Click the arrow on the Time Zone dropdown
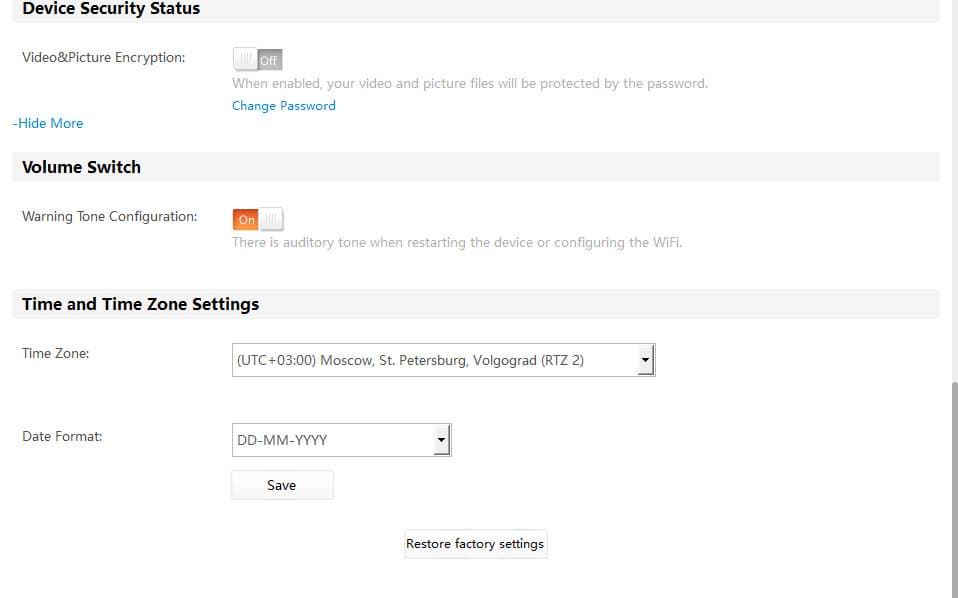 645,360
